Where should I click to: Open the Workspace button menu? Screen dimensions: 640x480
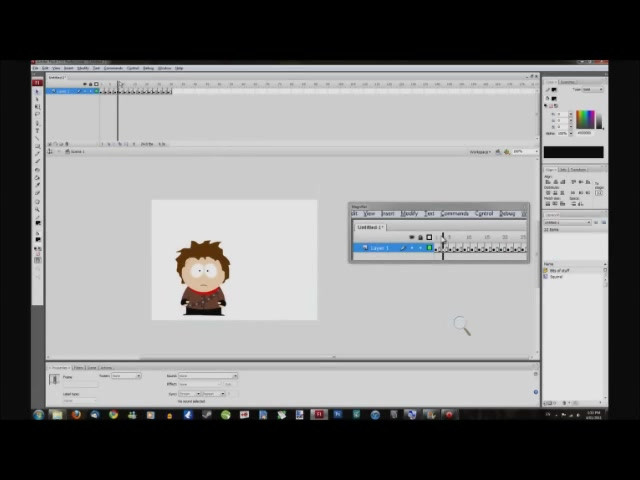[480, 152]
